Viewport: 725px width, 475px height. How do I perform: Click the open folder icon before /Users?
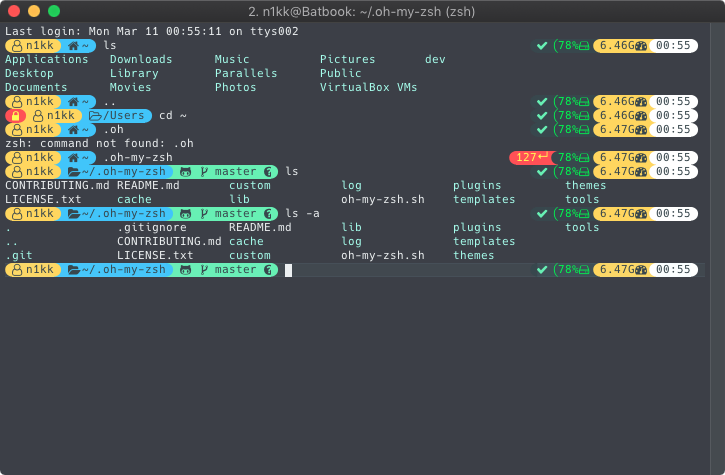tap(96, 116)
